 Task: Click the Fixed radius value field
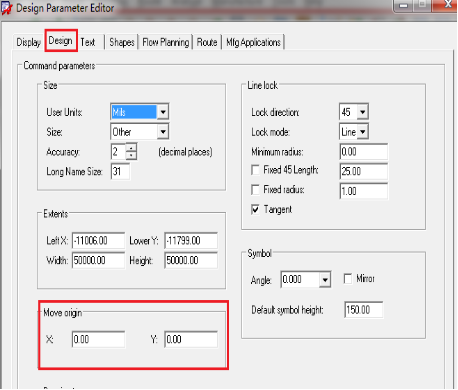pos(364,191)
